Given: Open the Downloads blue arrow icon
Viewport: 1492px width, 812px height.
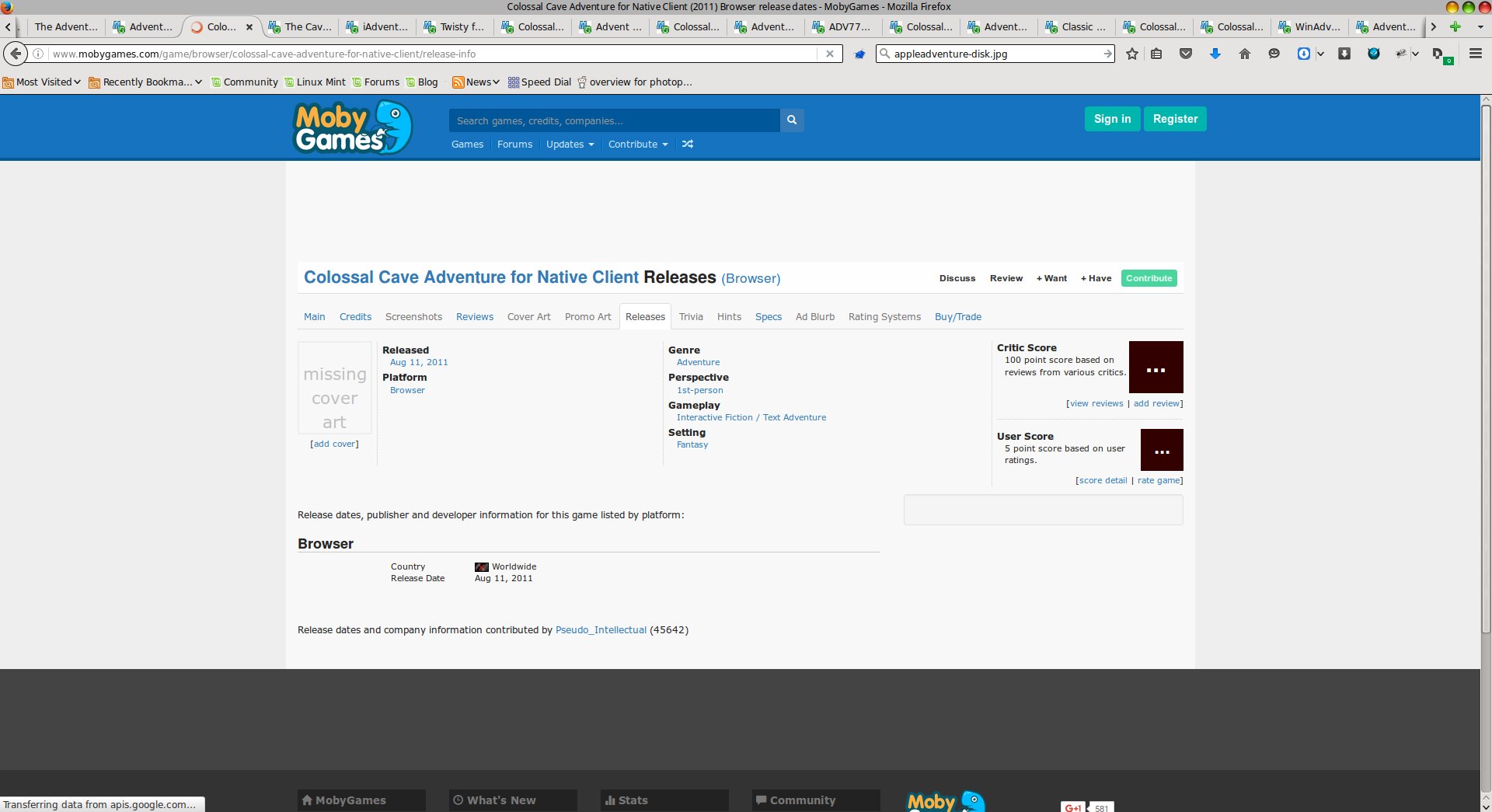Looking at the screenshot, I should pos(1215,54).
